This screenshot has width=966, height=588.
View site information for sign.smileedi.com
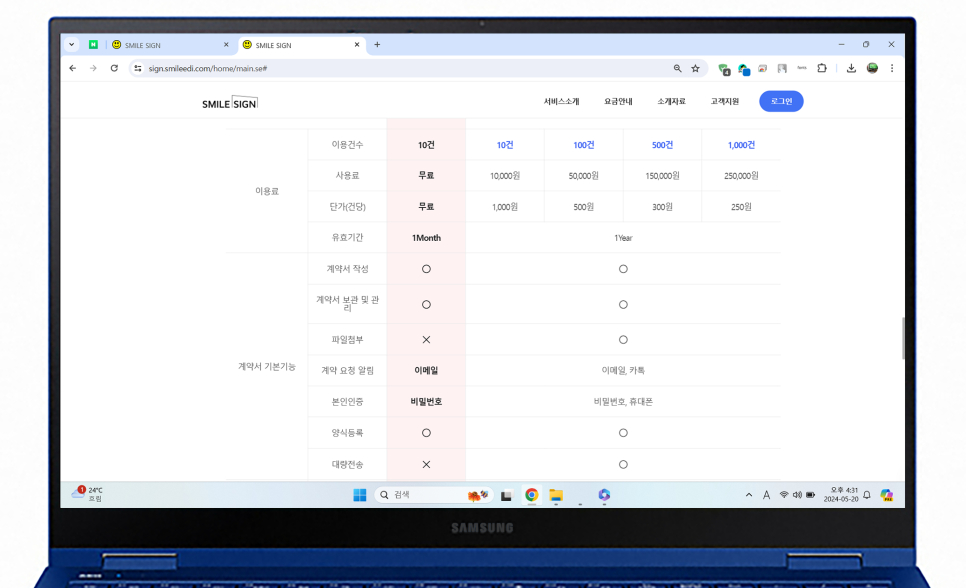(x=138, y=68)
